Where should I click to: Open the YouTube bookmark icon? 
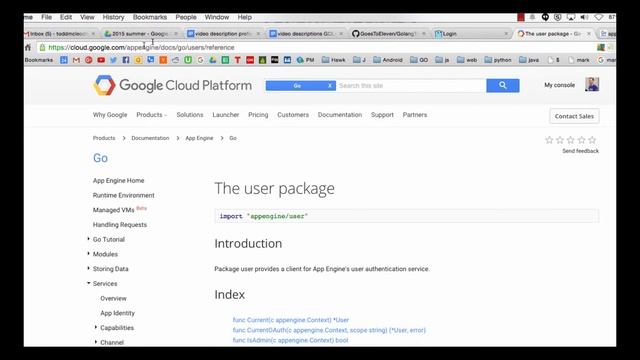[101, 60]
